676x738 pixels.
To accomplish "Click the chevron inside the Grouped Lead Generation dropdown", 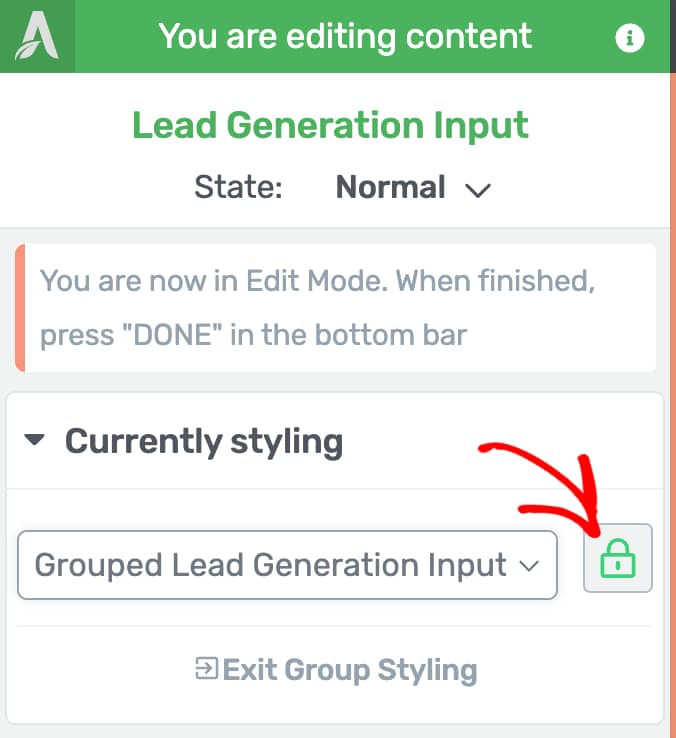I will tap(529, 566).
